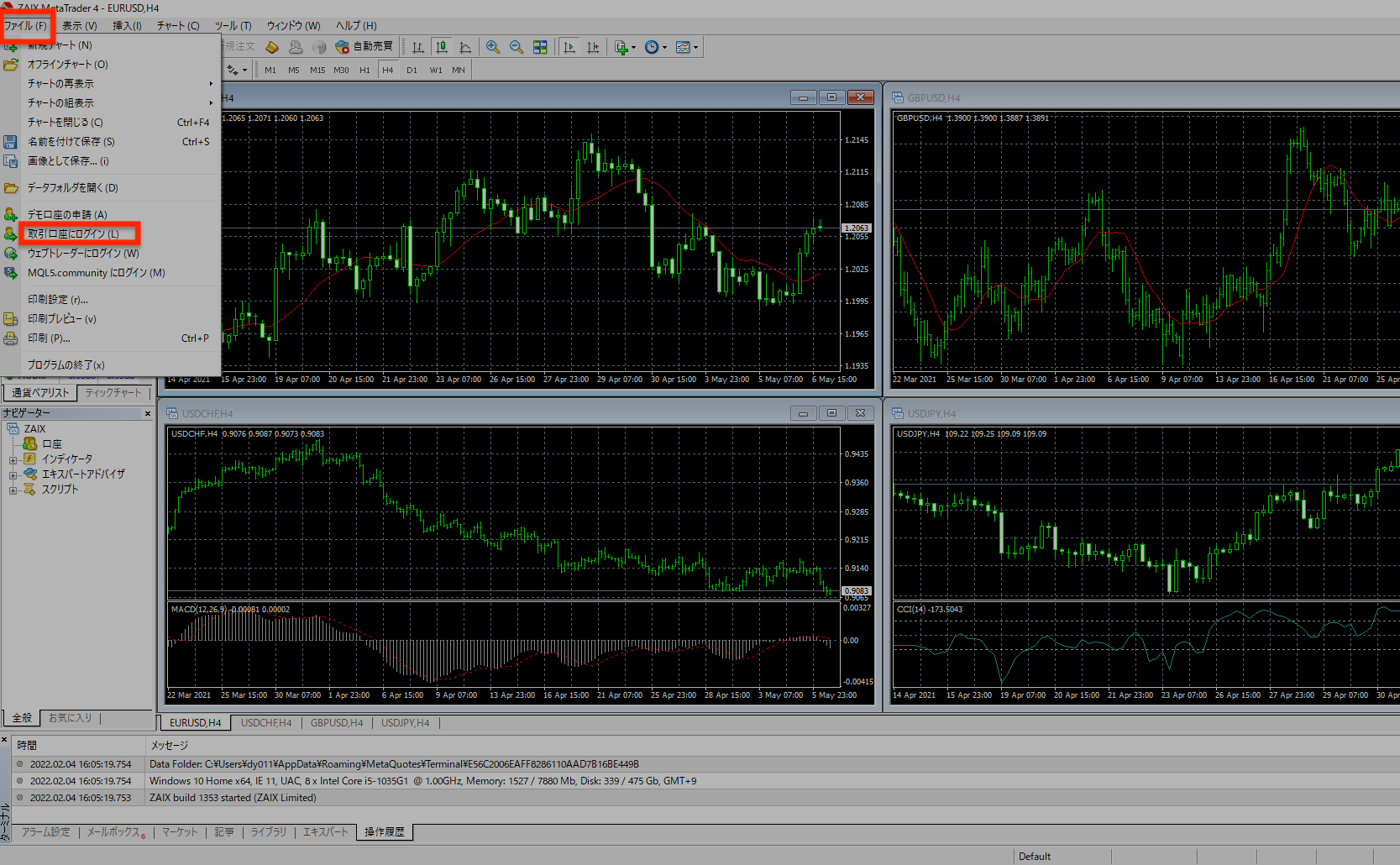Switch to the USDCHF,H4 chart tab
Image resolution: width=1400 pixels, height=865 pixels.
(266, 723)
